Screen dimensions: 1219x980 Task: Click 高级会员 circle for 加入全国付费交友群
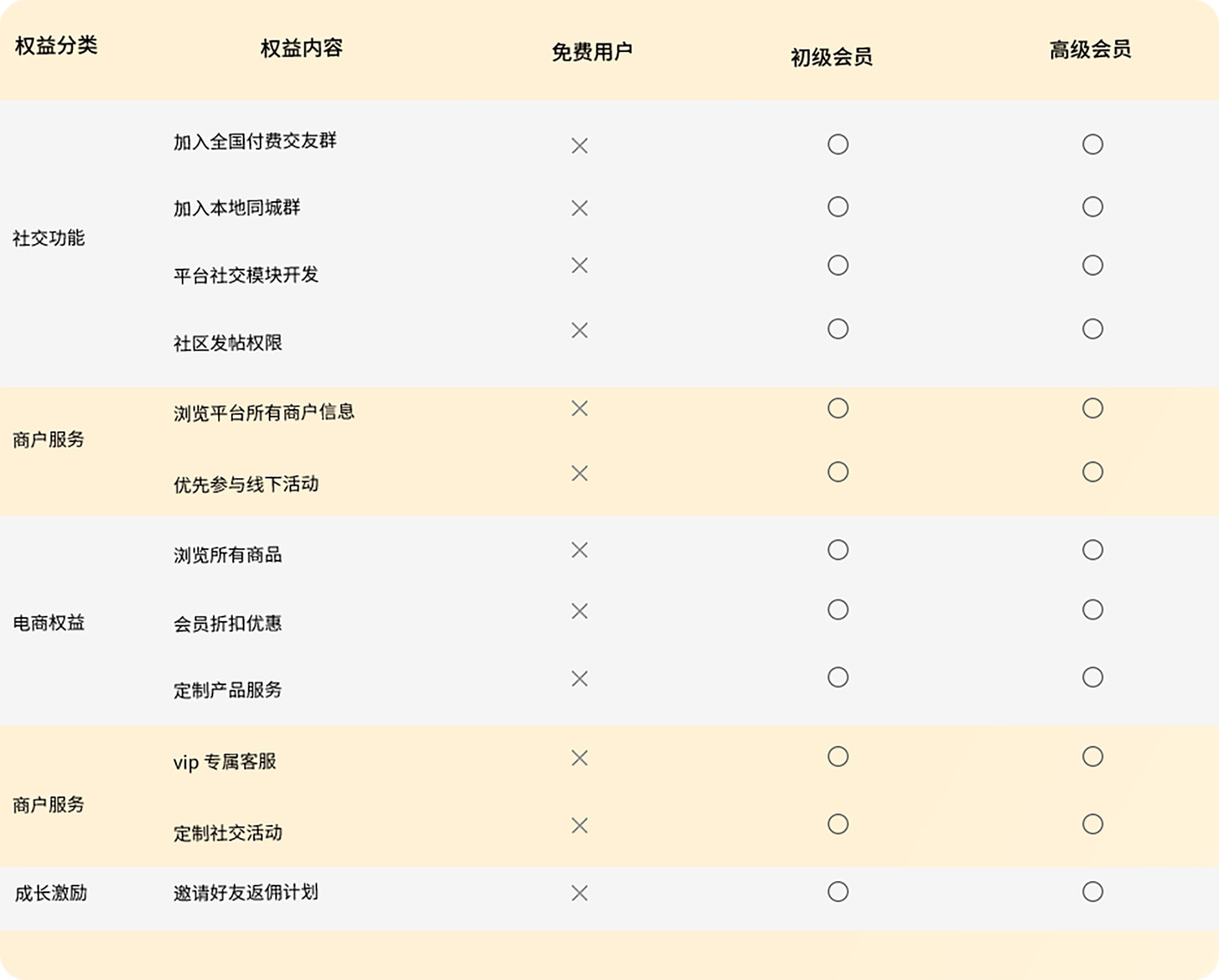pyautogui.click(x=1092, y=144)
